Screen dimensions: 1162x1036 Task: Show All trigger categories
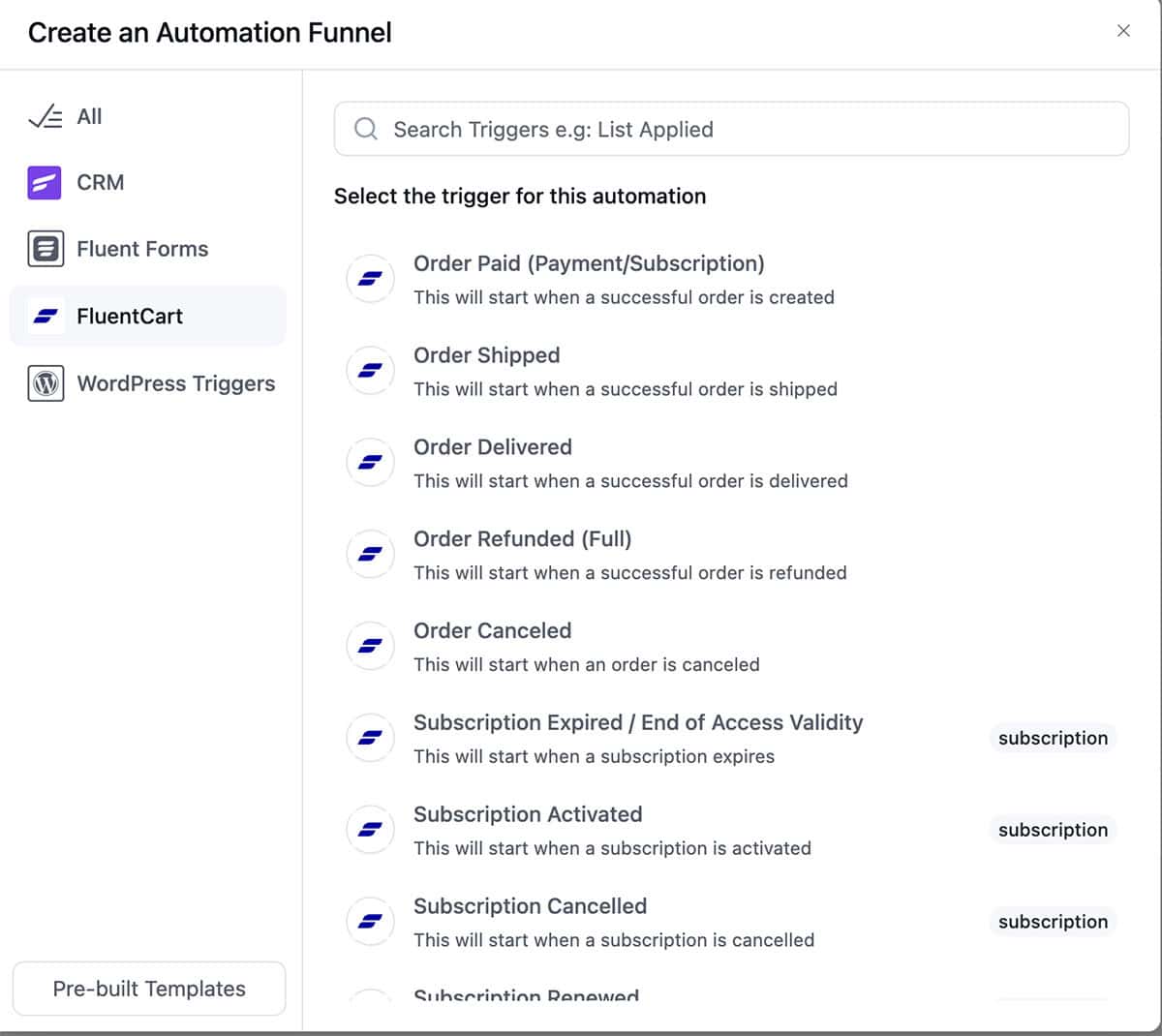[x=148, y=117]
